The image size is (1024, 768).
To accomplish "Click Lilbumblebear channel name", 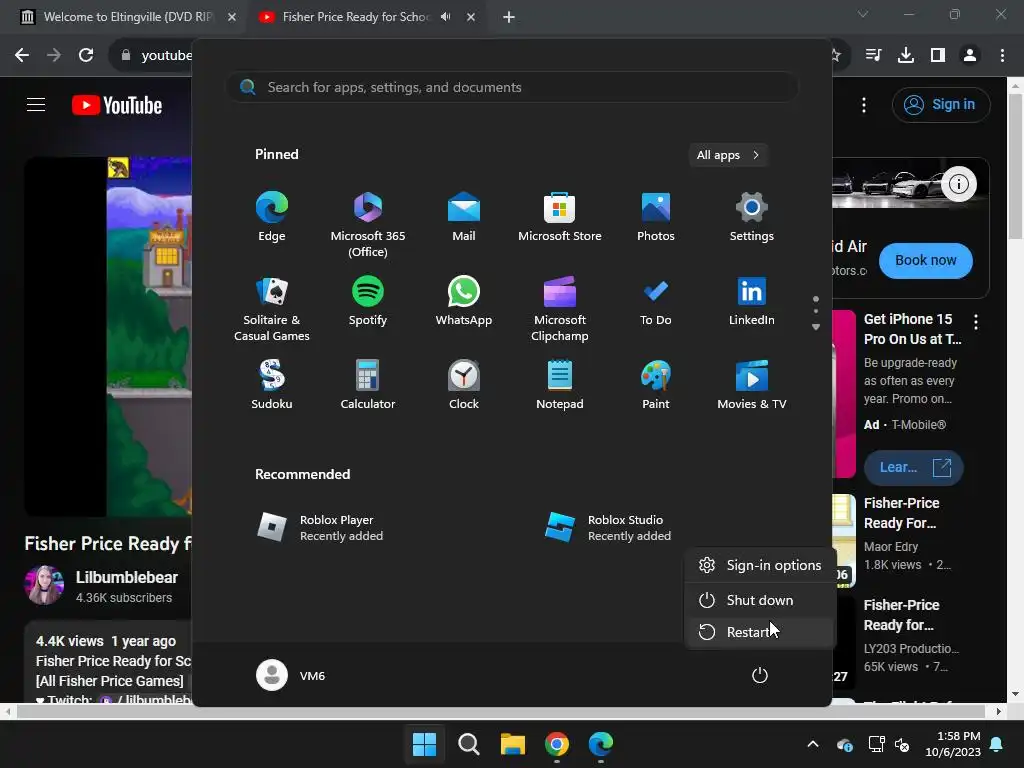I will [x=127, y=577].
